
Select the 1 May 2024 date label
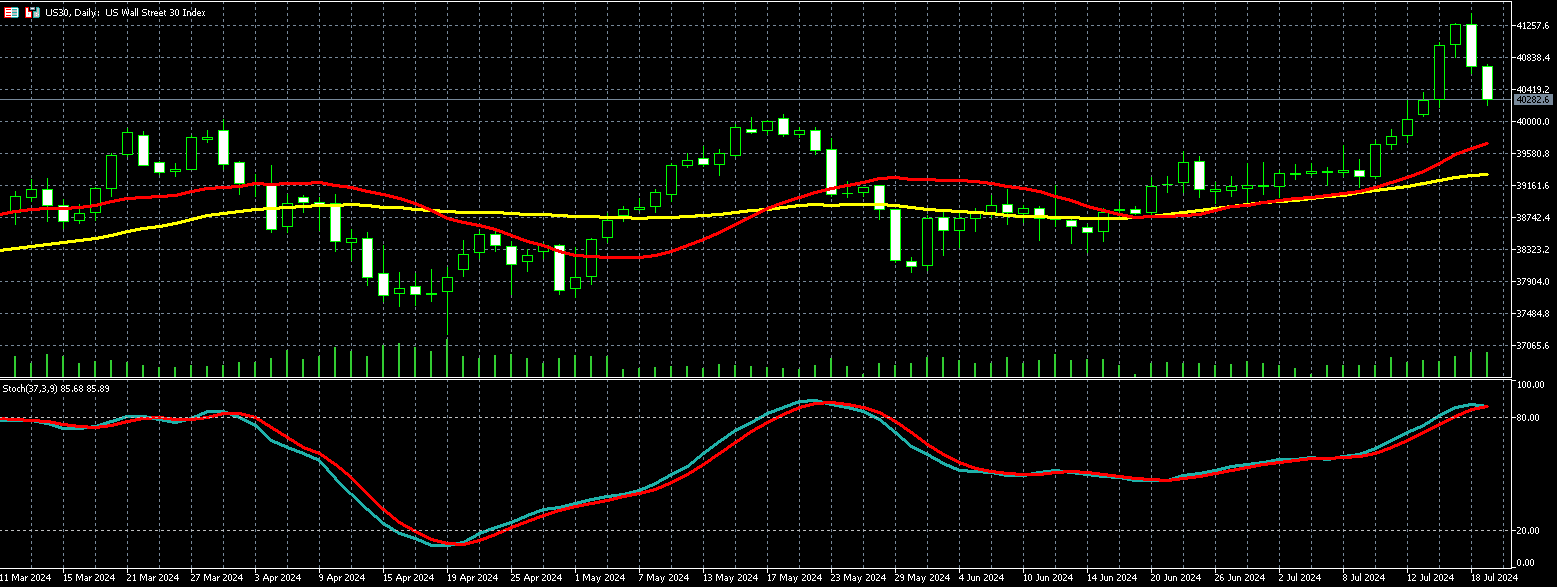click(x=594, y=578)
